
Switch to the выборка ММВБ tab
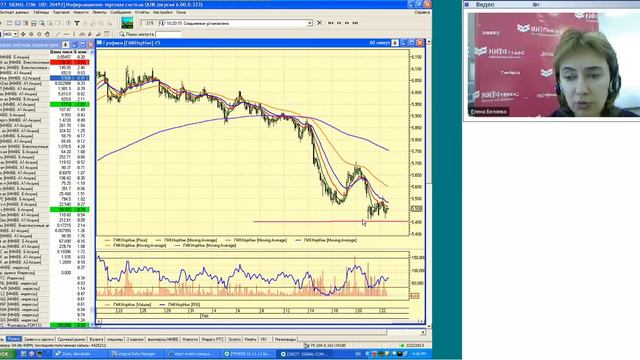(x=162, y=339)
